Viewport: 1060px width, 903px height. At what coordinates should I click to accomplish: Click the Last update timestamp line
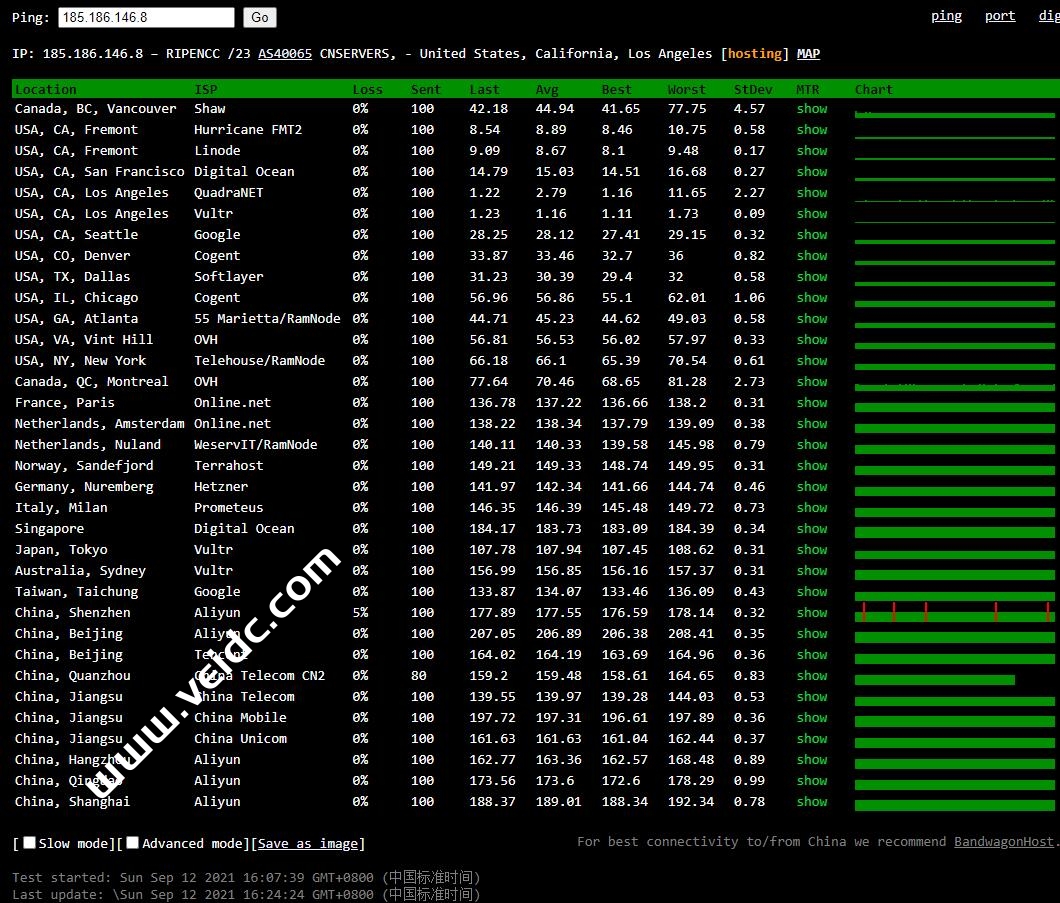[x=246, y=894]
